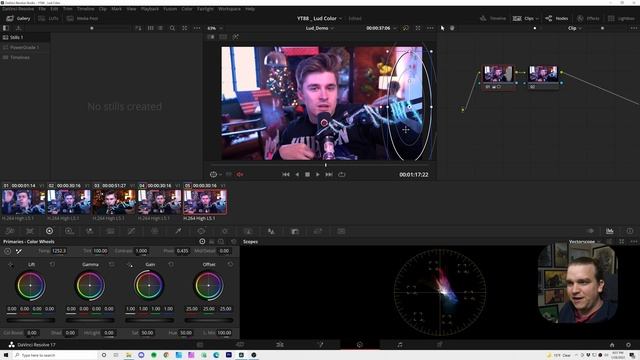The image size is (640, 360).
Task: Open the Lightbox view
Action: click(x=621, y=18)
